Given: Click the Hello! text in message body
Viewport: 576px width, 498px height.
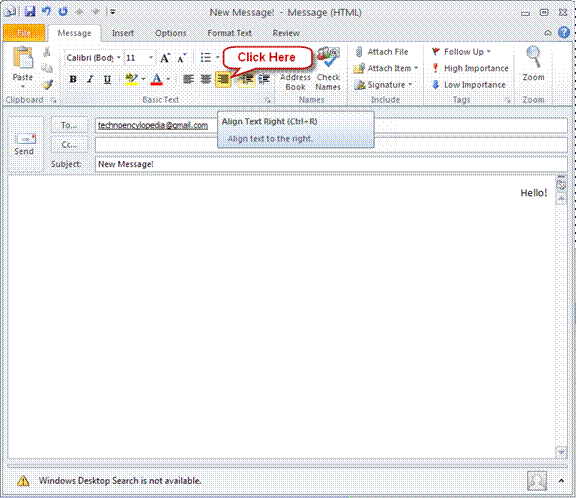Looking at the screenshot, I should [x=533, y=193].
